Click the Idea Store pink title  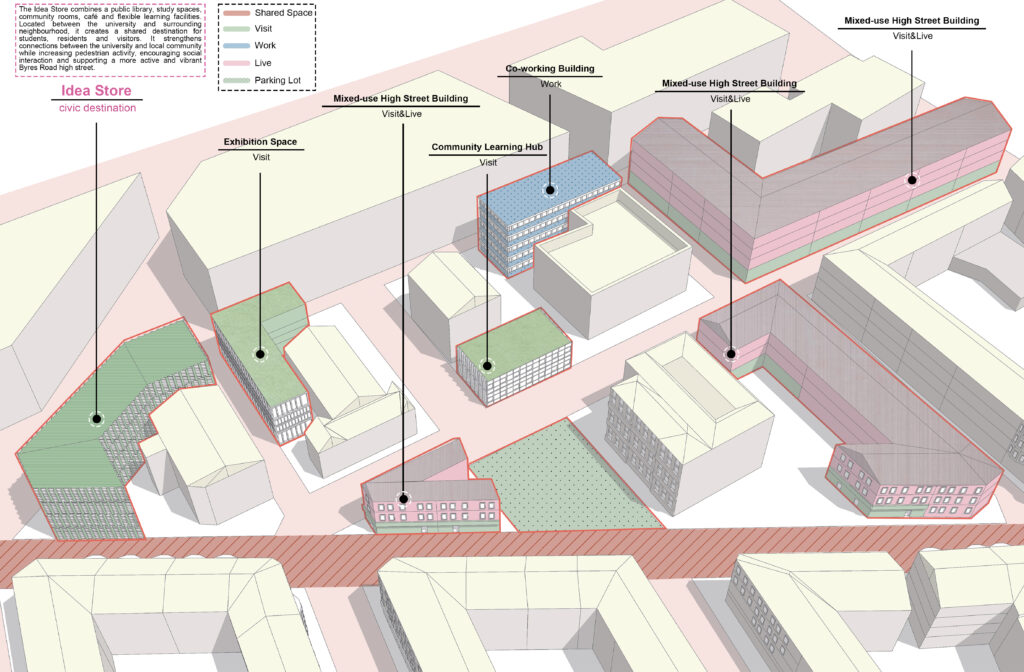pos(97,91)
